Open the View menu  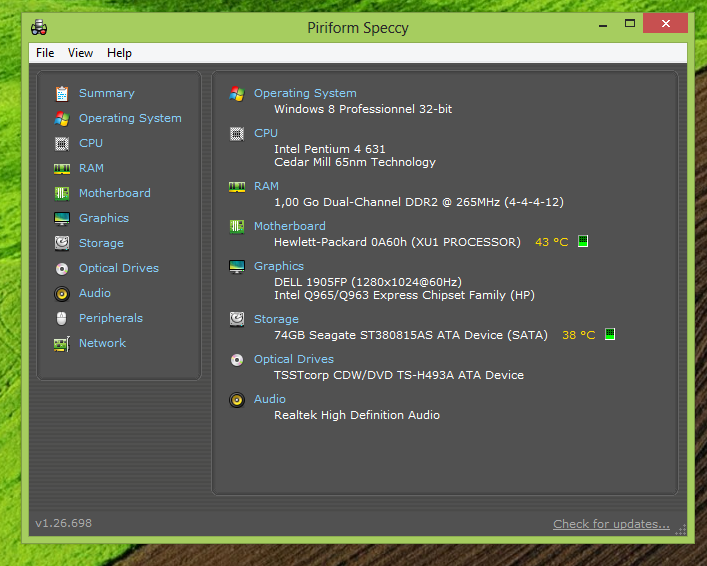[80, 53]
